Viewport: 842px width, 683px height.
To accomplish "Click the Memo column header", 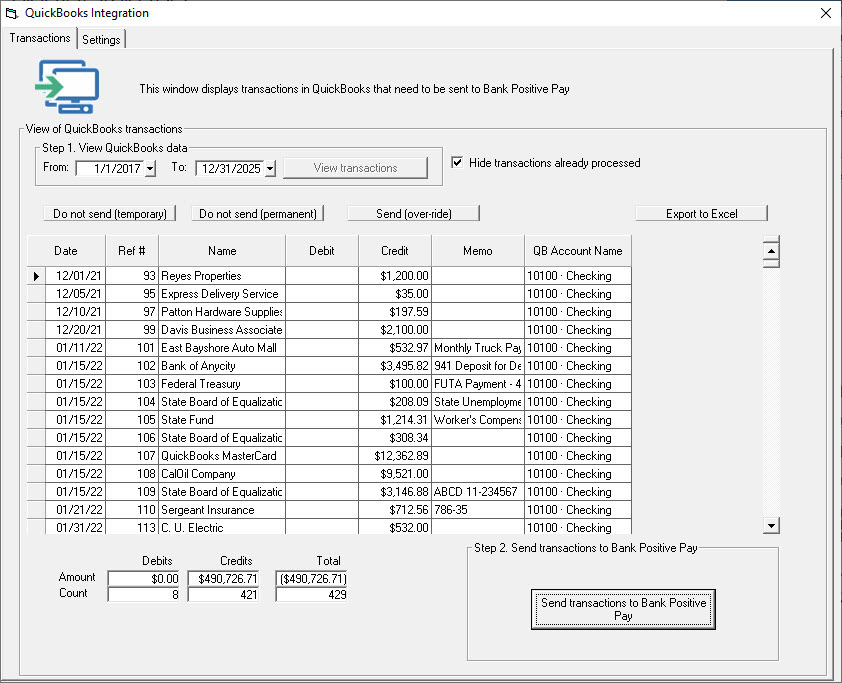I will 477,251.
